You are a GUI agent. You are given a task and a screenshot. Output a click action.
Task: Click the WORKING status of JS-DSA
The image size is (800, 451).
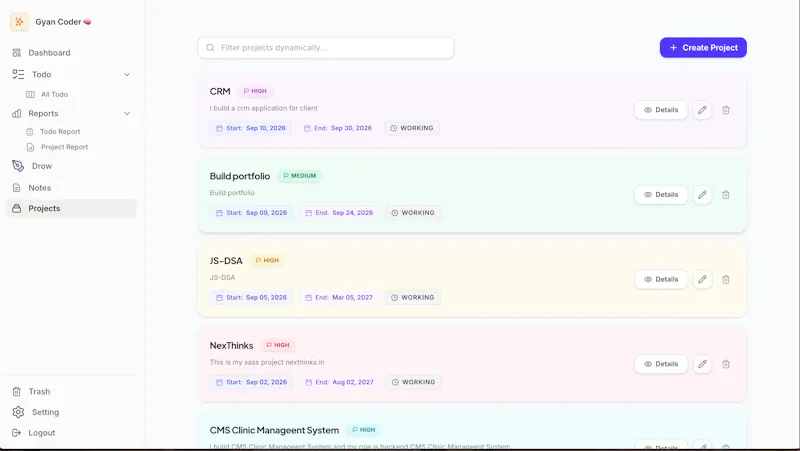coord(413,297)
